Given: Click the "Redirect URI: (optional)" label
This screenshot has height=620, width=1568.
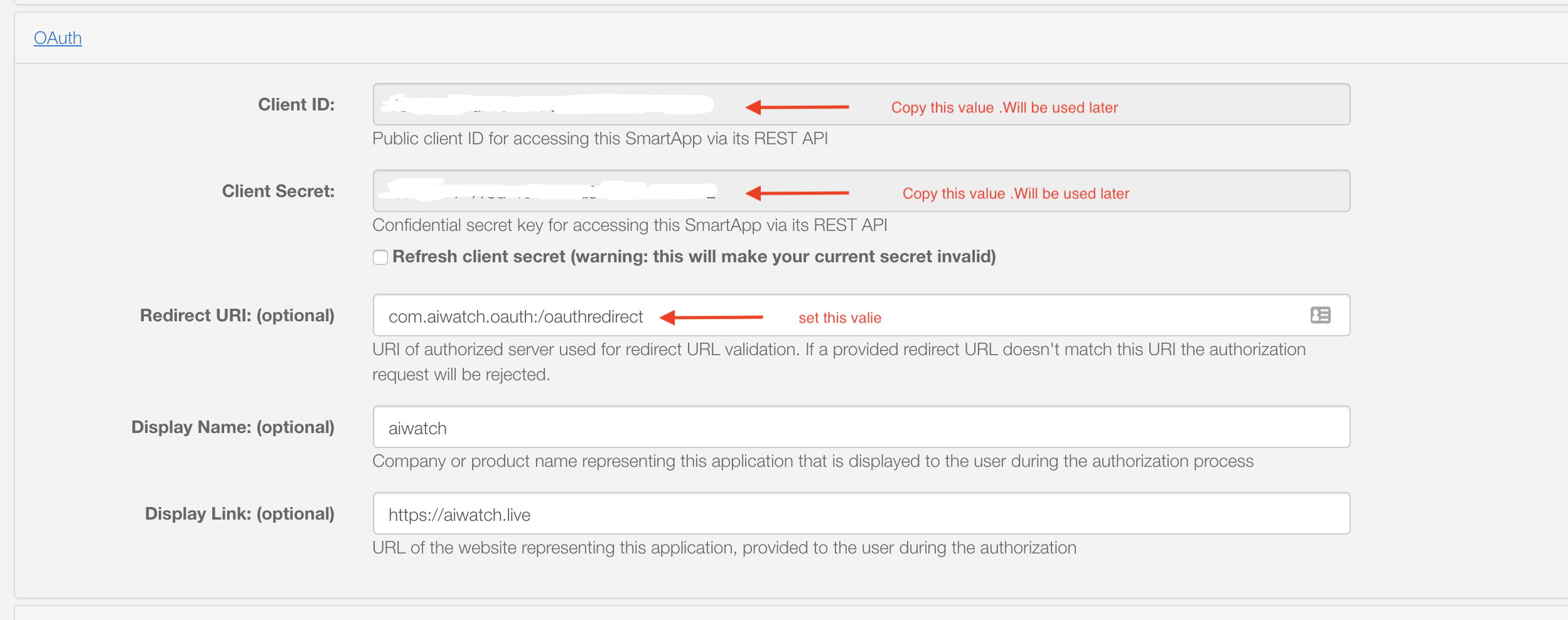Looking at the screenshot, I should pyautogui.click(x=237, y=316).
